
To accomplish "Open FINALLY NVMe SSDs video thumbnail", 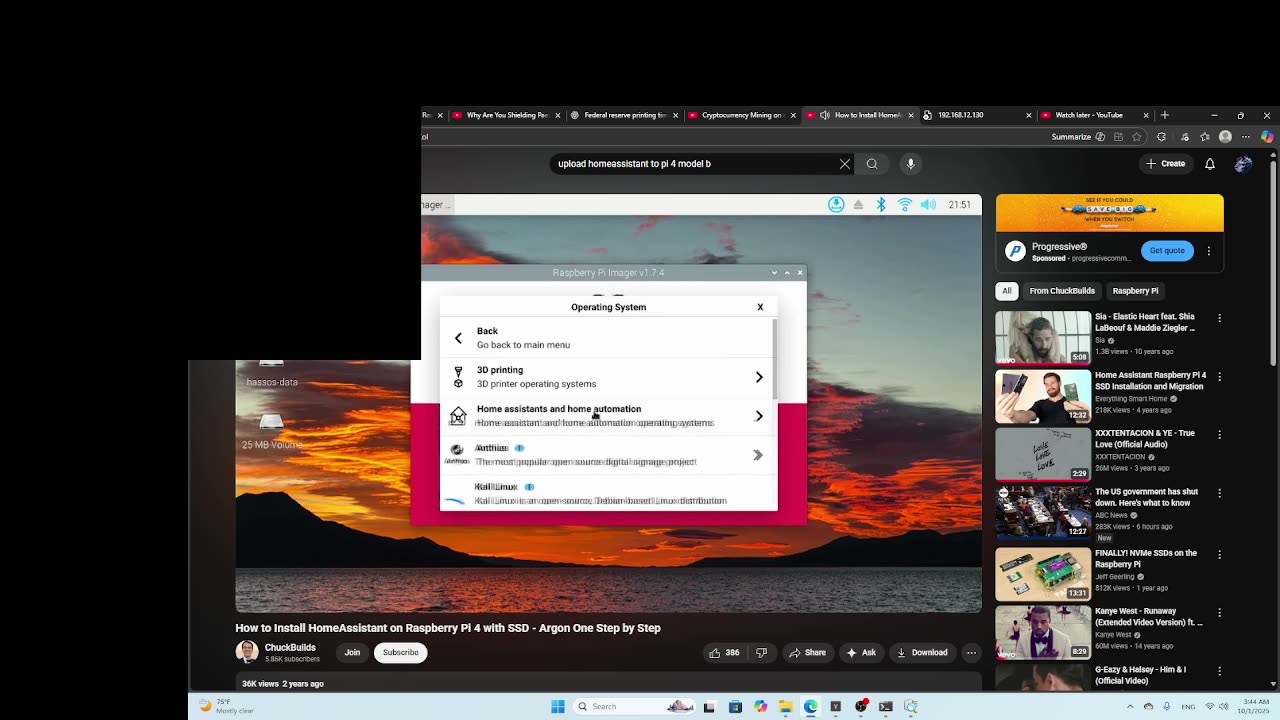I will (1042, 573).
